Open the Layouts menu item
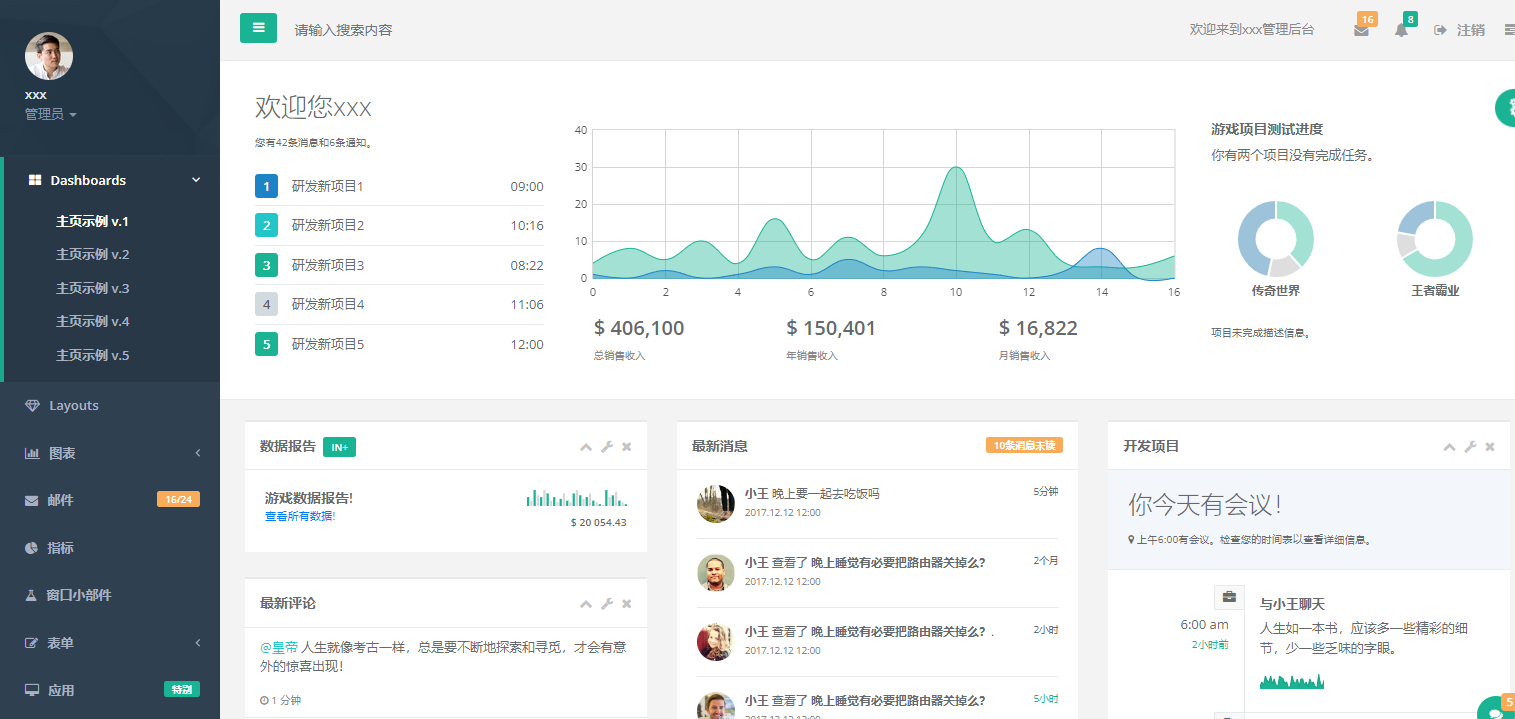The image size is (1515, 719). [73, 405]
